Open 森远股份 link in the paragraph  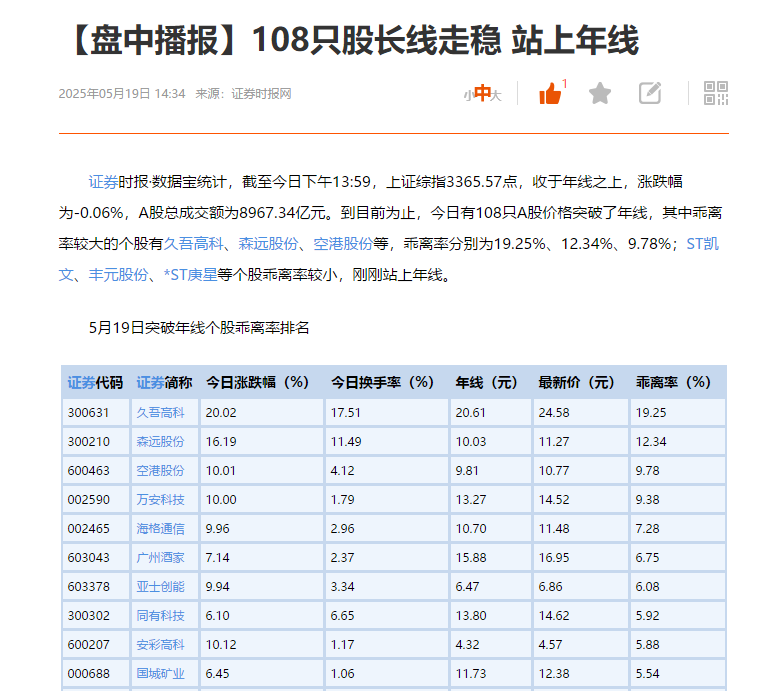tap(268, 244)
